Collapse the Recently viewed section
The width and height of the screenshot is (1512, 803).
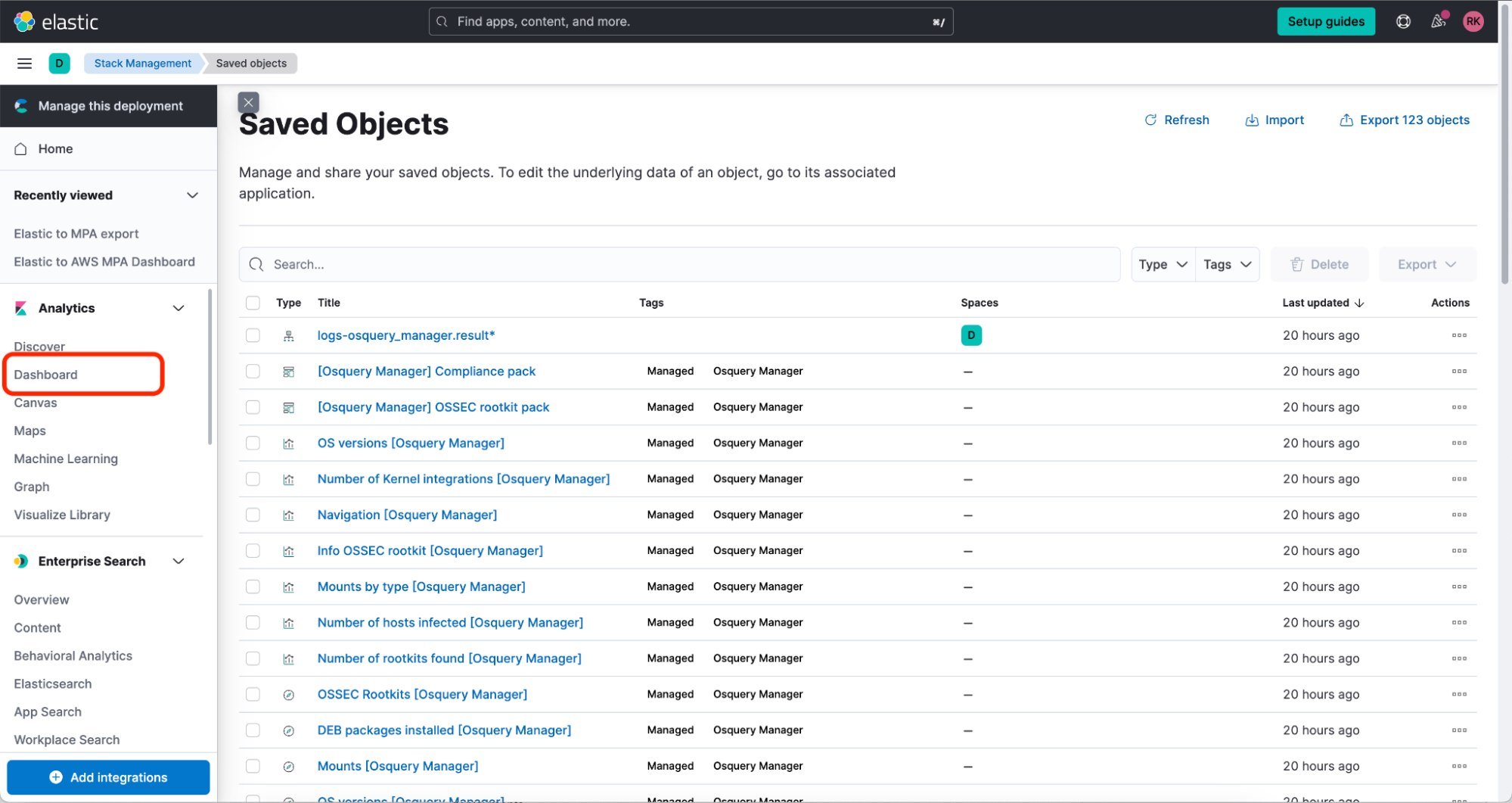[x=192, y=195]
